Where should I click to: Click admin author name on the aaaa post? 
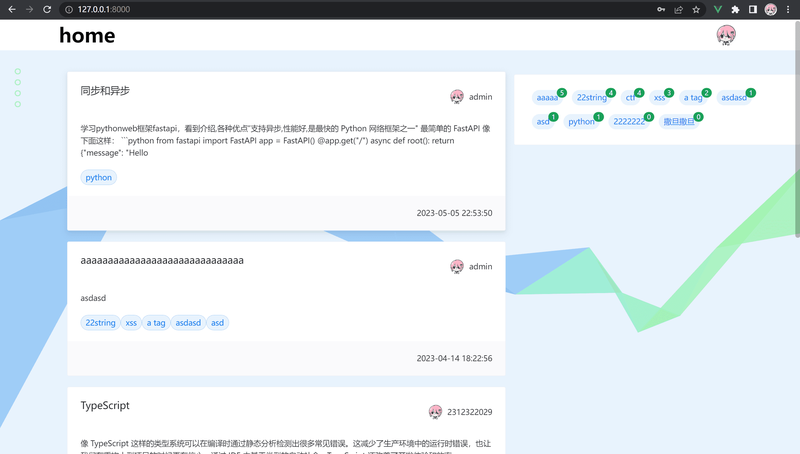pos(481,266)
